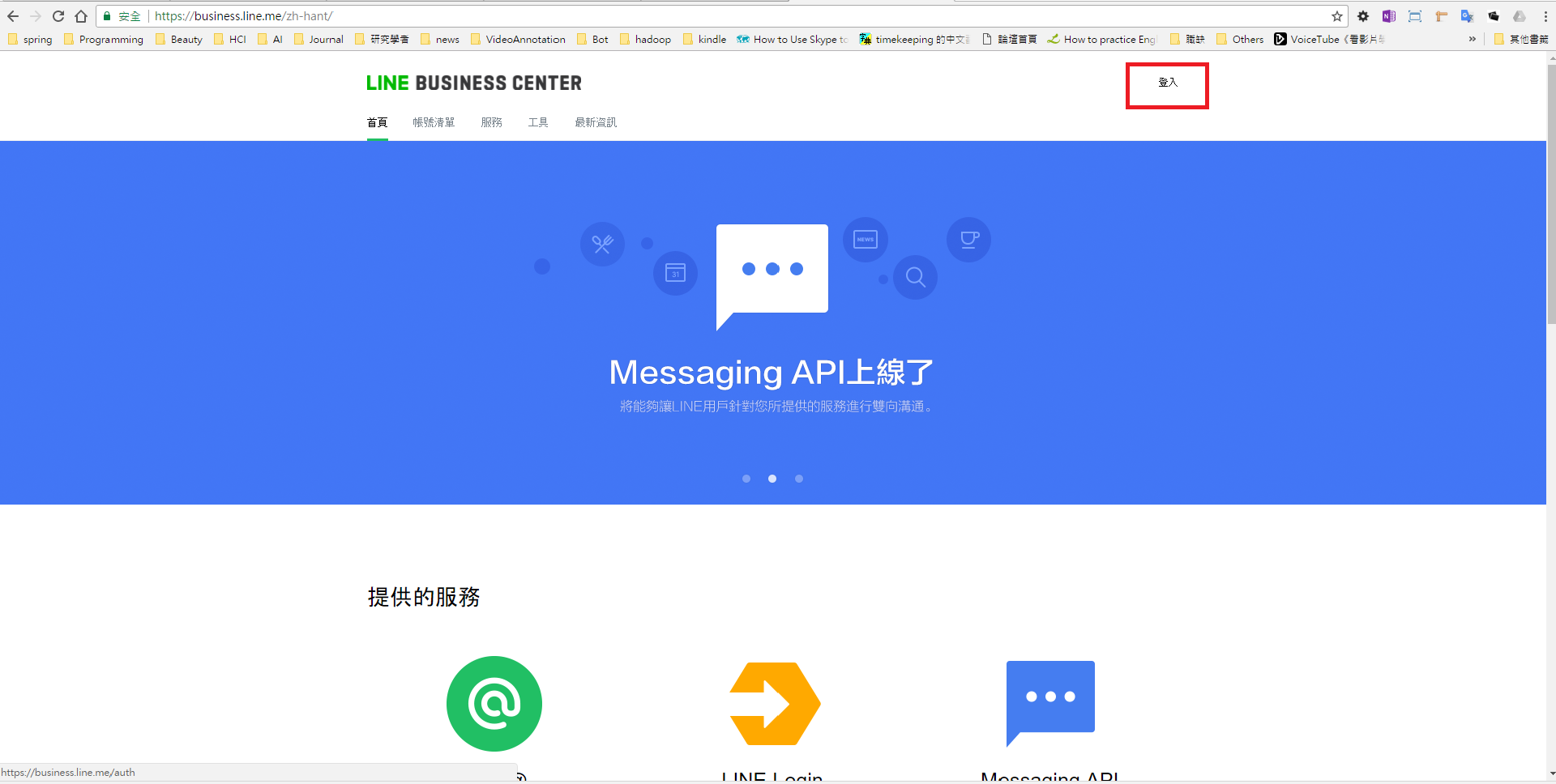Screen dimensions: 1556x784
Task: Select the second carousel dot
Action: [x=772, y=479]
